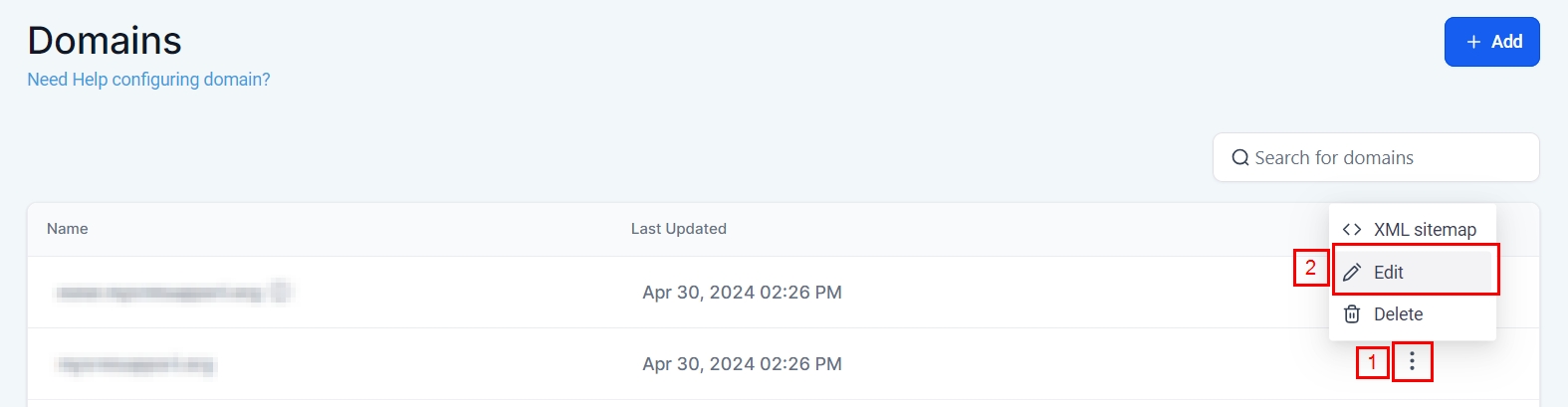Click the Domains page heading
Image resolution: width=1568 pixels, height=407 pixels.
coord(105,41)
